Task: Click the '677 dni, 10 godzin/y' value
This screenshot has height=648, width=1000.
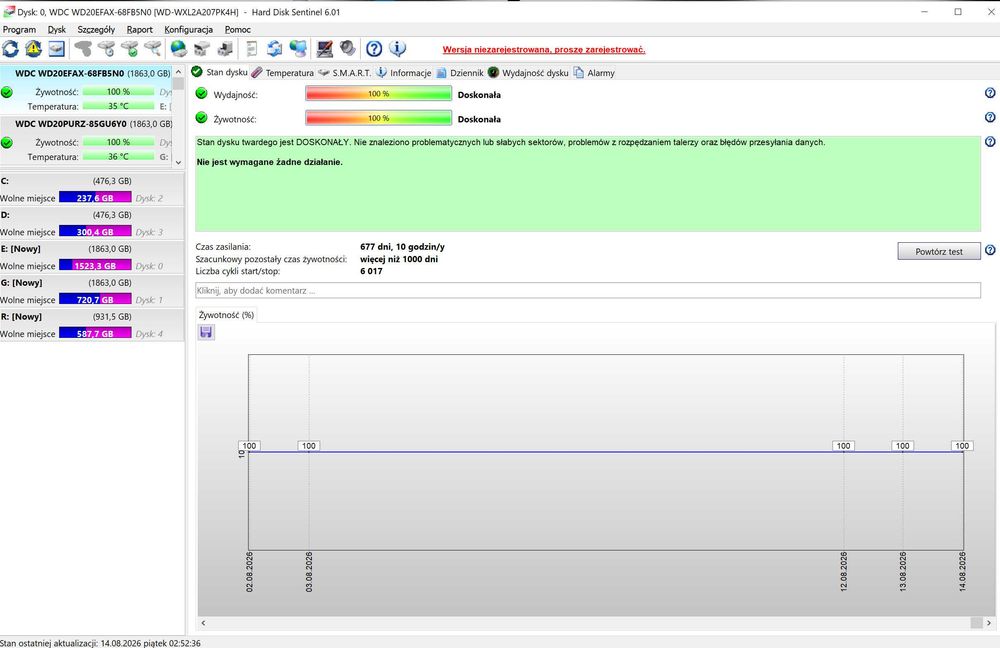Action: click(402, 247)
